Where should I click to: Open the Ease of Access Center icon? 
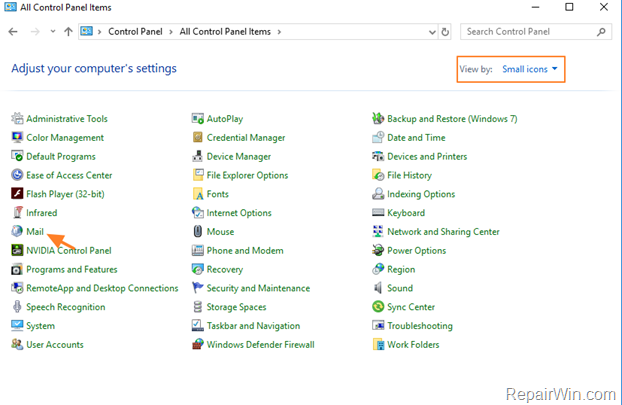[x=17, y=175]
